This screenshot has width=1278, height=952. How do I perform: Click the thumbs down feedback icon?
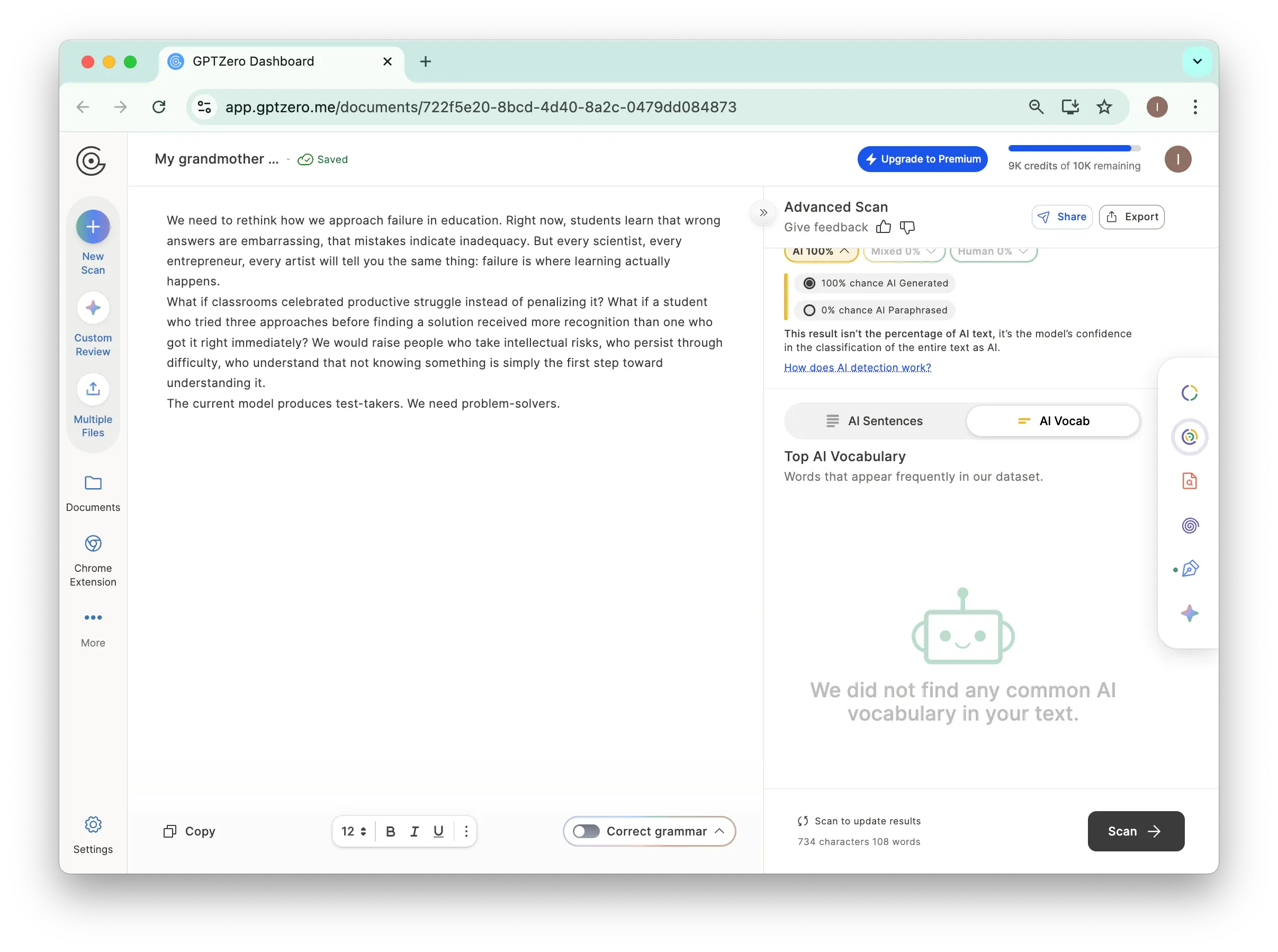click(x=907, y=227)
